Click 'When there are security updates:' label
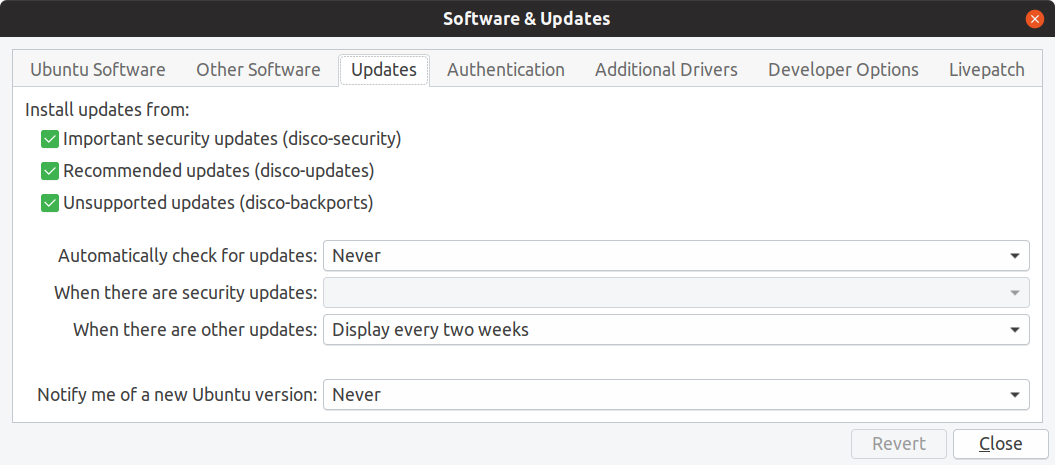Viewport: 1055px width, 465px height. click(186, 293)
